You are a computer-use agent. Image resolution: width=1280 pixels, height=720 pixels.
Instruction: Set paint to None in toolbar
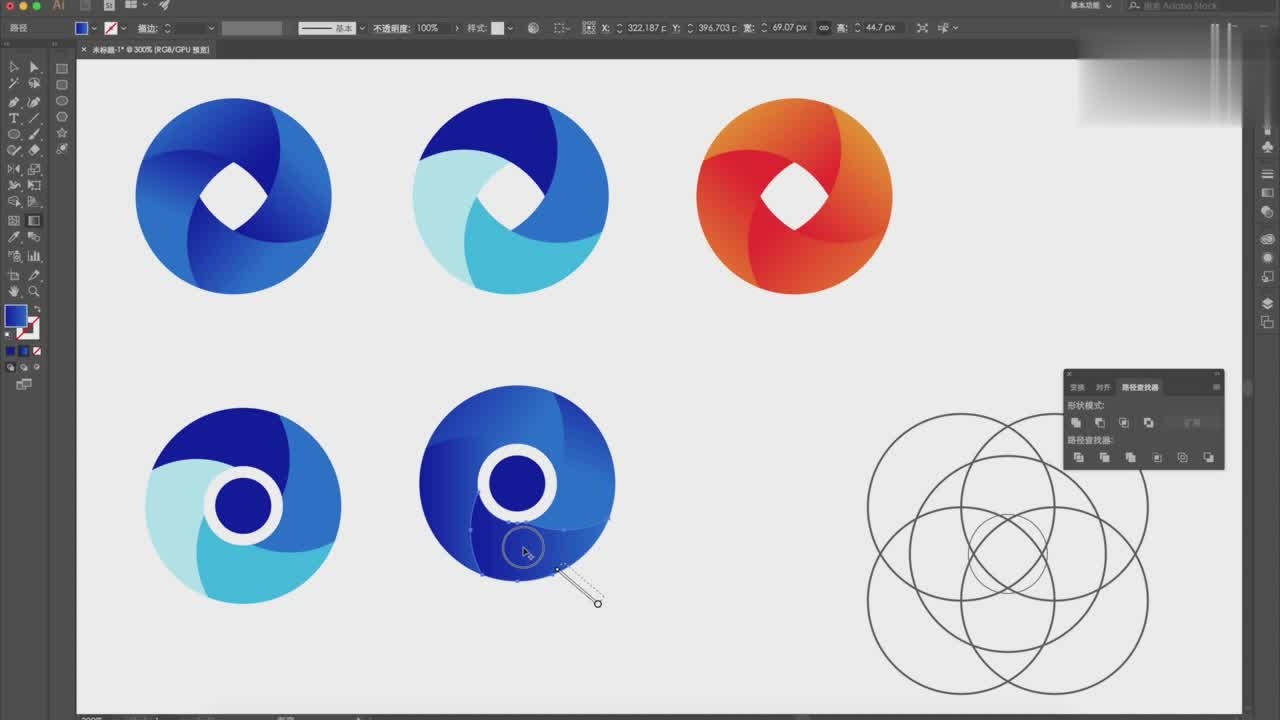coord(37,351)
